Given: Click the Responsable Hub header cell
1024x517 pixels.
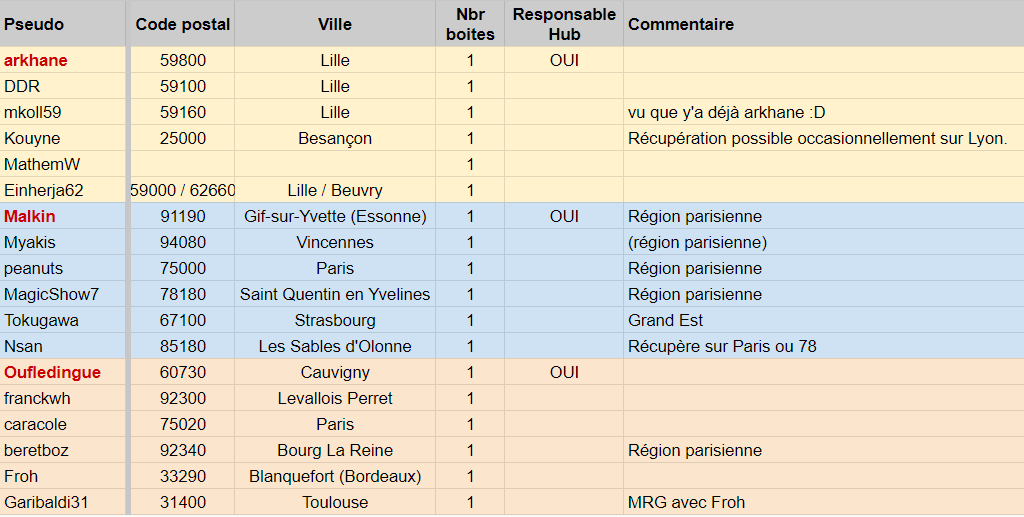Looking at the screenshot, I should (564, 24).
